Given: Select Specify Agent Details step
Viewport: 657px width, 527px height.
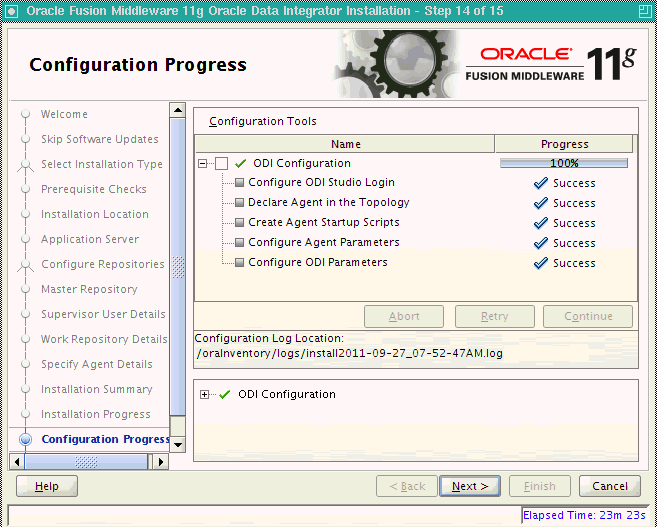Looking at the screenshot, I should 97,364.
